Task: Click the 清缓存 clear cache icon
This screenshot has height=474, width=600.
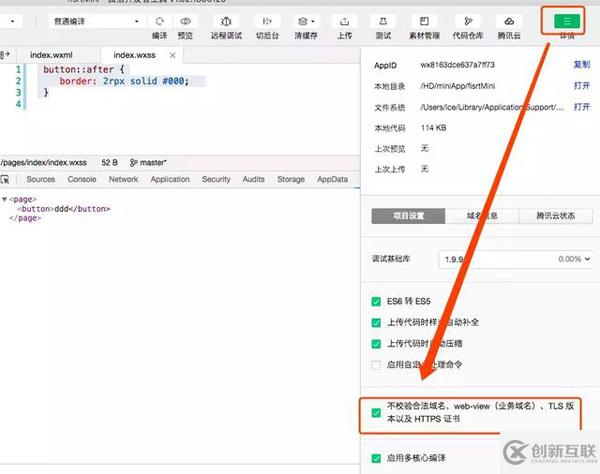Action: point(305,21)
